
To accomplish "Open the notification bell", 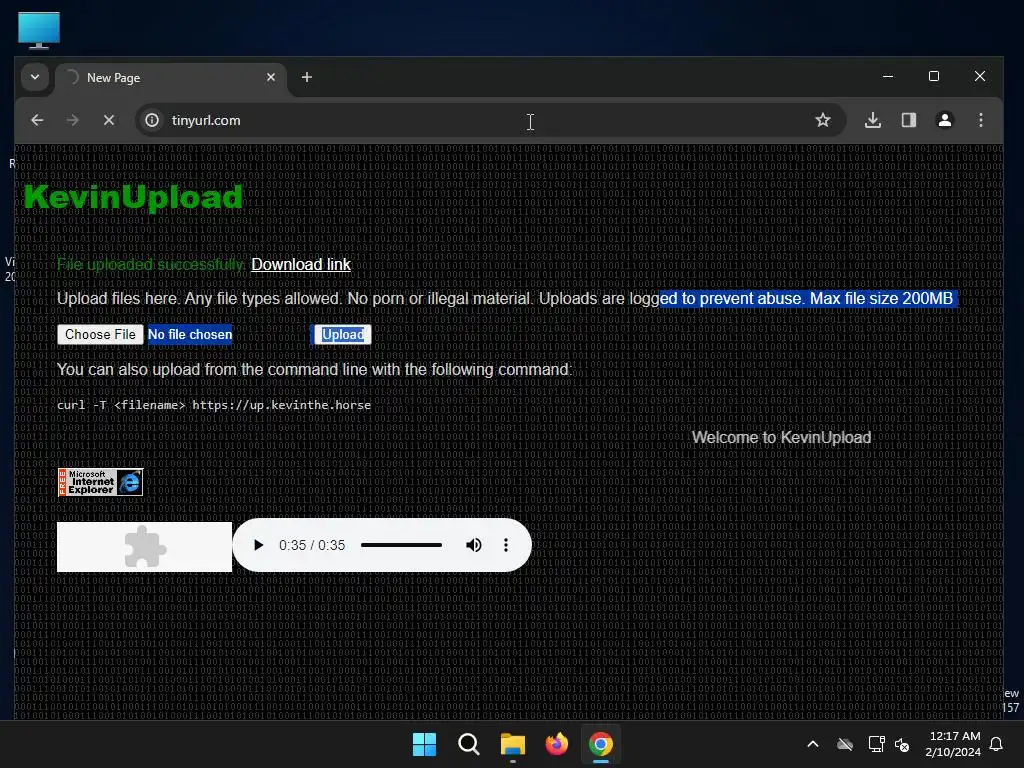I will coord(997,744).
